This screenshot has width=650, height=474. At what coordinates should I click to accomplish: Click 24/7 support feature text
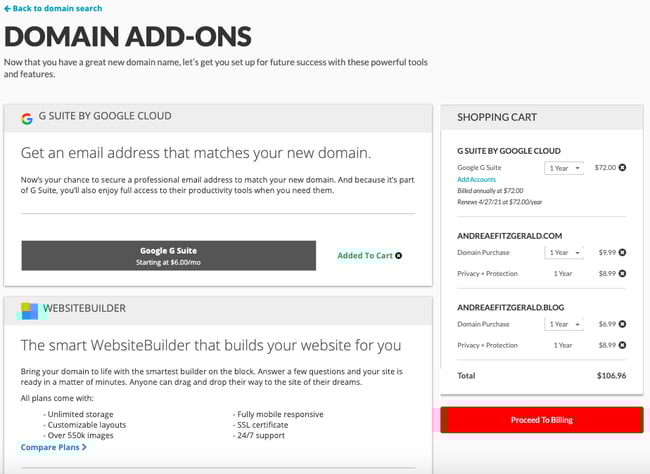coord(261,435)
